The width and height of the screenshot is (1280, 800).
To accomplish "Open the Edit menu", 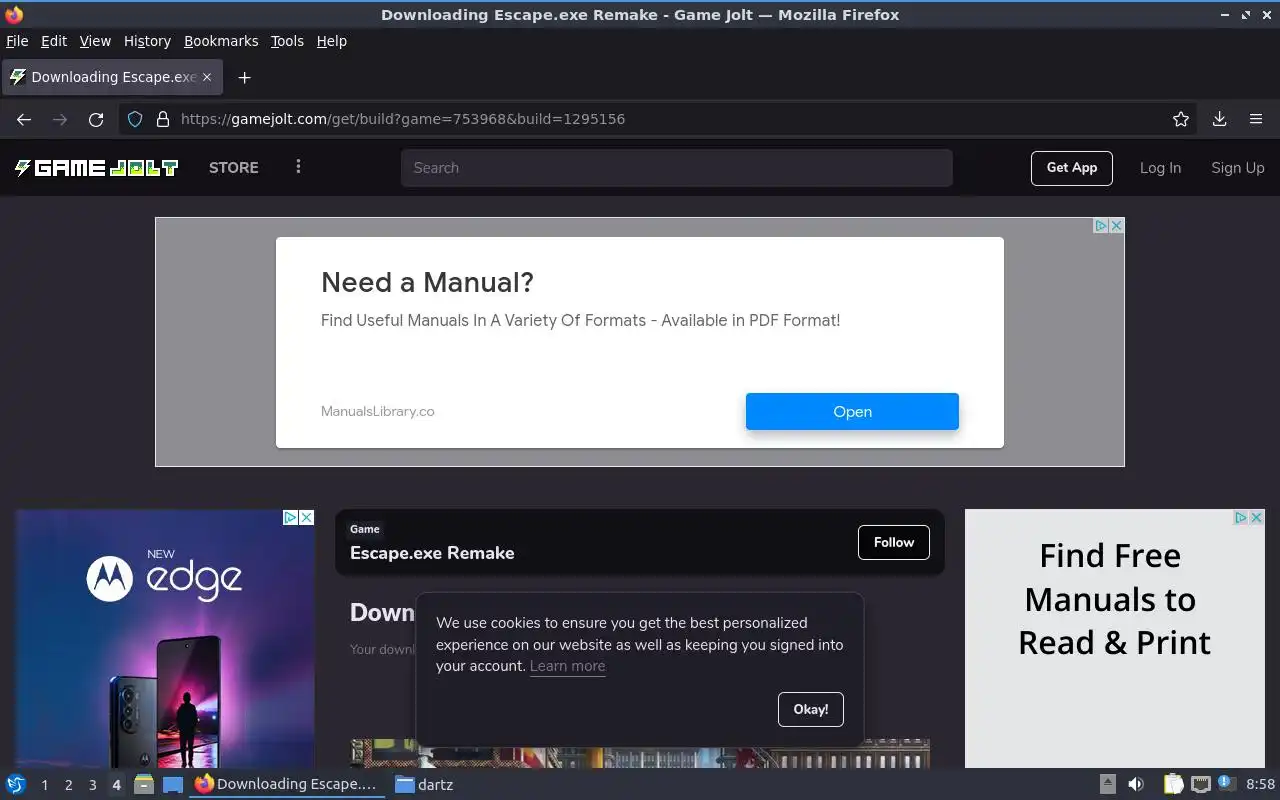I will pos(54,41).
